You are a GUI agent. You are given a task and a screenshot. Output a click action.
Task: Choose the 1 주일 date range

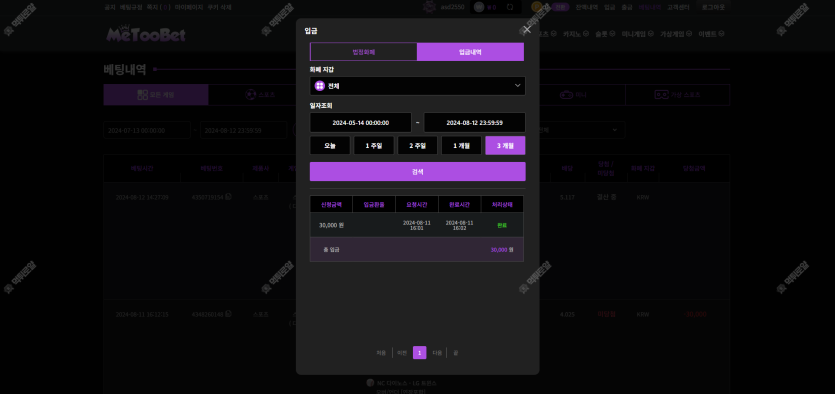374,145
